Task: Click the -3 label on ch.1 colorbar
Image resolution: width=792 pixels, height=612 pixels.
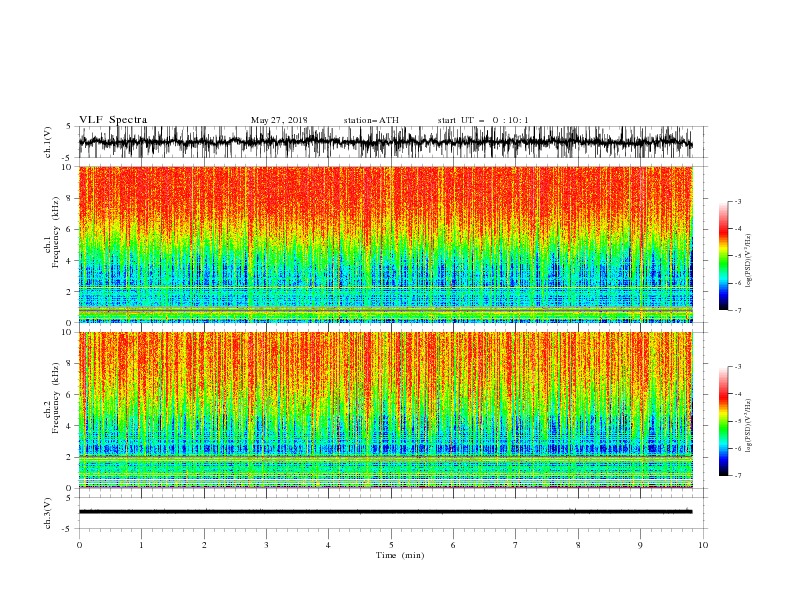Action: pos(738,201)
